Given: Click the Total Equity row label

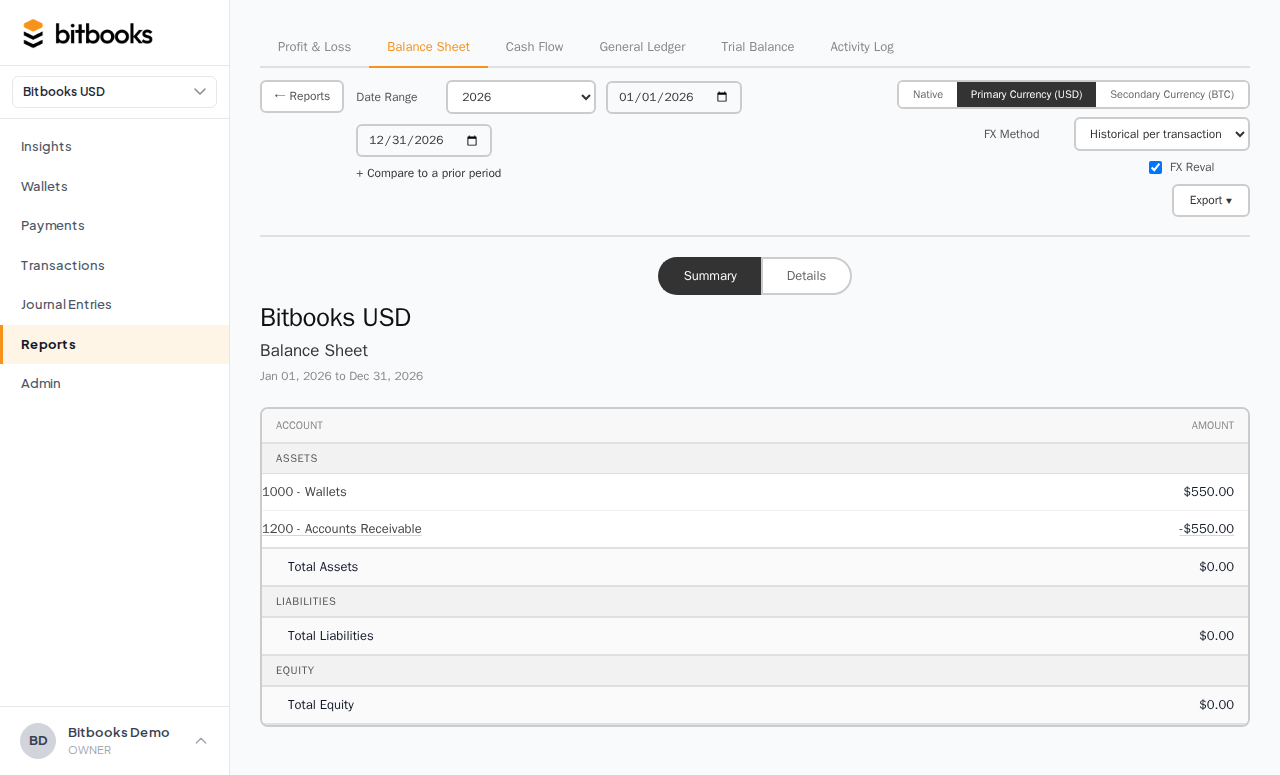Looking at the screenshot, I should coord(321,705).
